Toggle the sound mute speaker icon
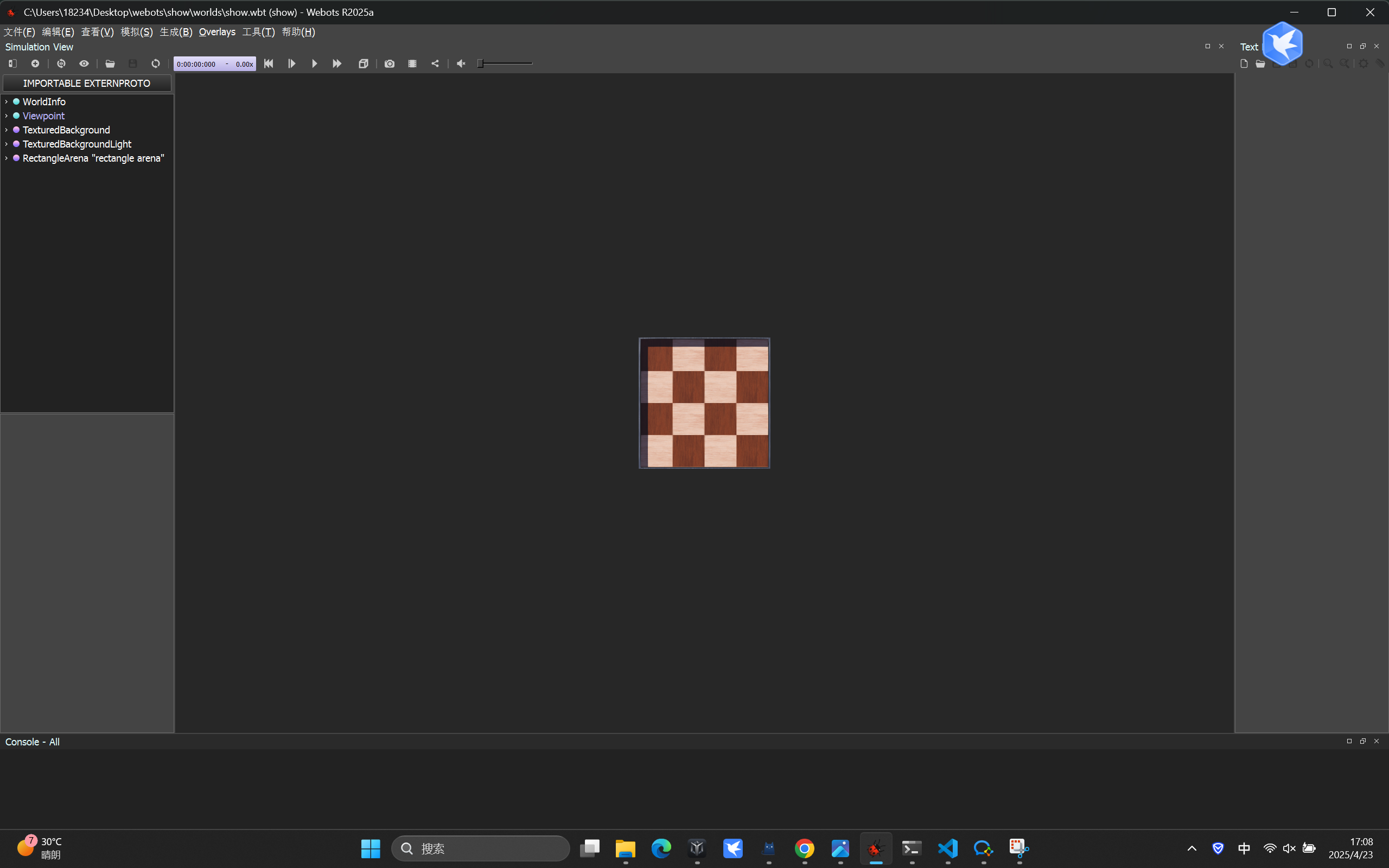Viewport: 1389px width, 868px height. [x=461, y=63]
